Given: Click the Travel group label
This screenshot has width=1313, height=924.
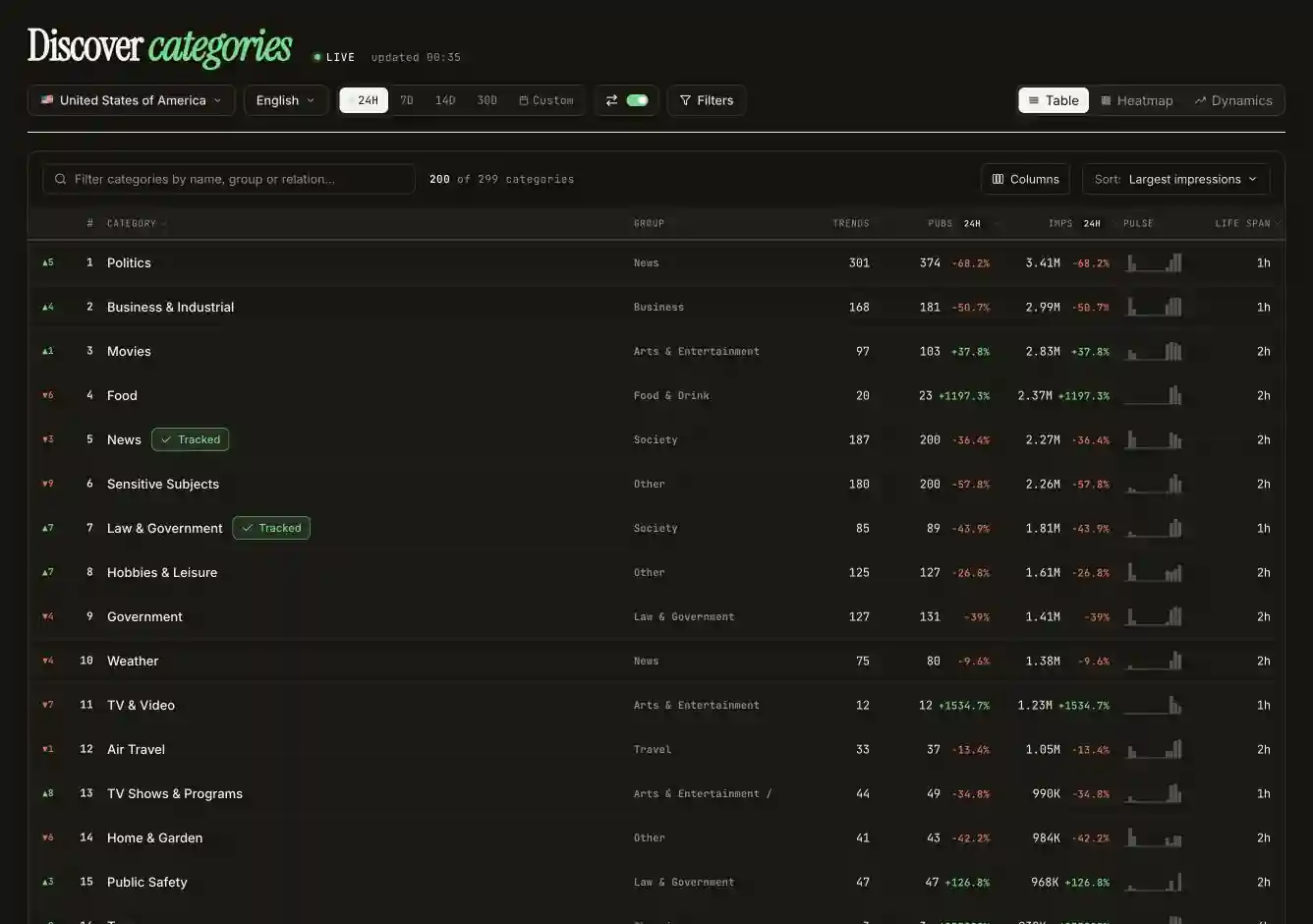Looking at the screenshot, I should (x=653, y=749).
